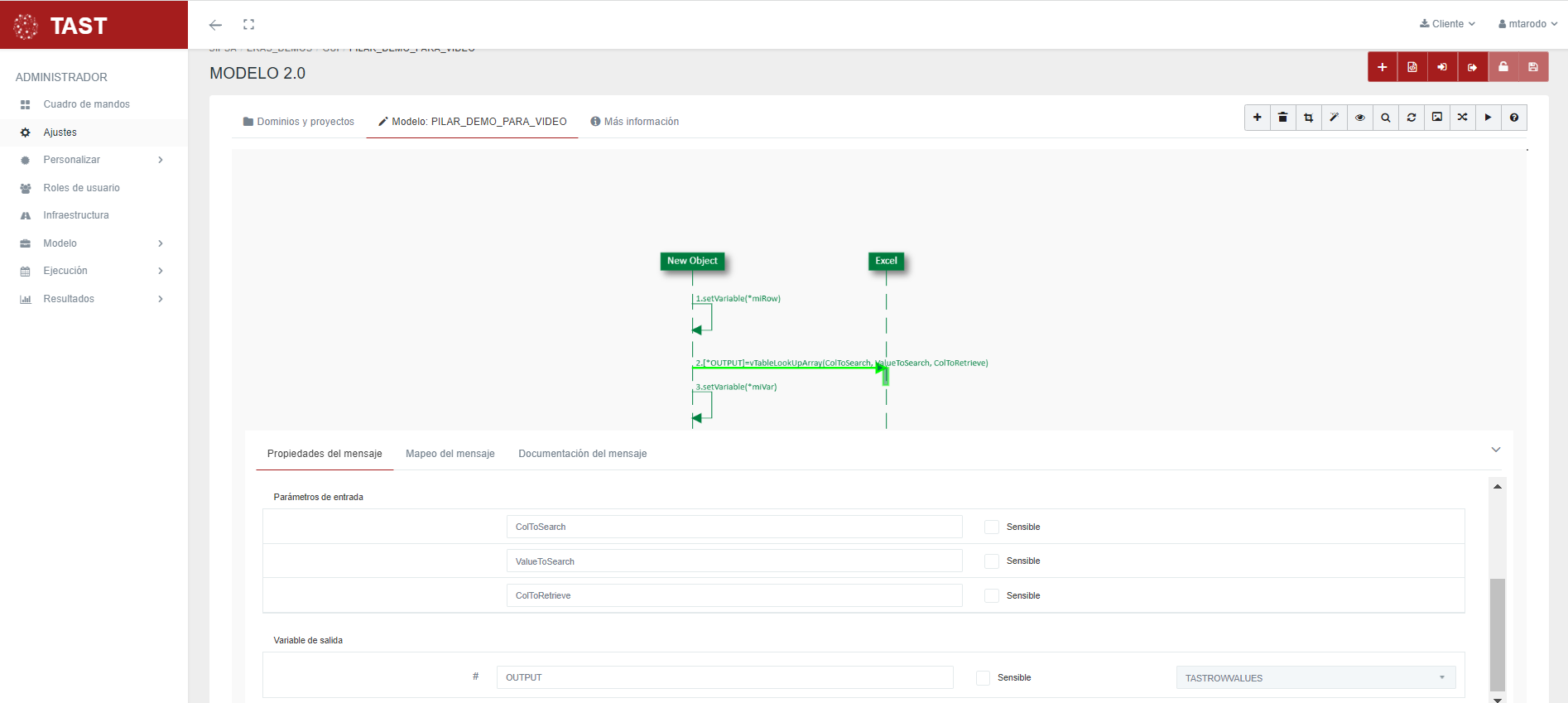Click the red code file icon
Viewport: 1568px width, 703px height.
tap(1412, 67)
